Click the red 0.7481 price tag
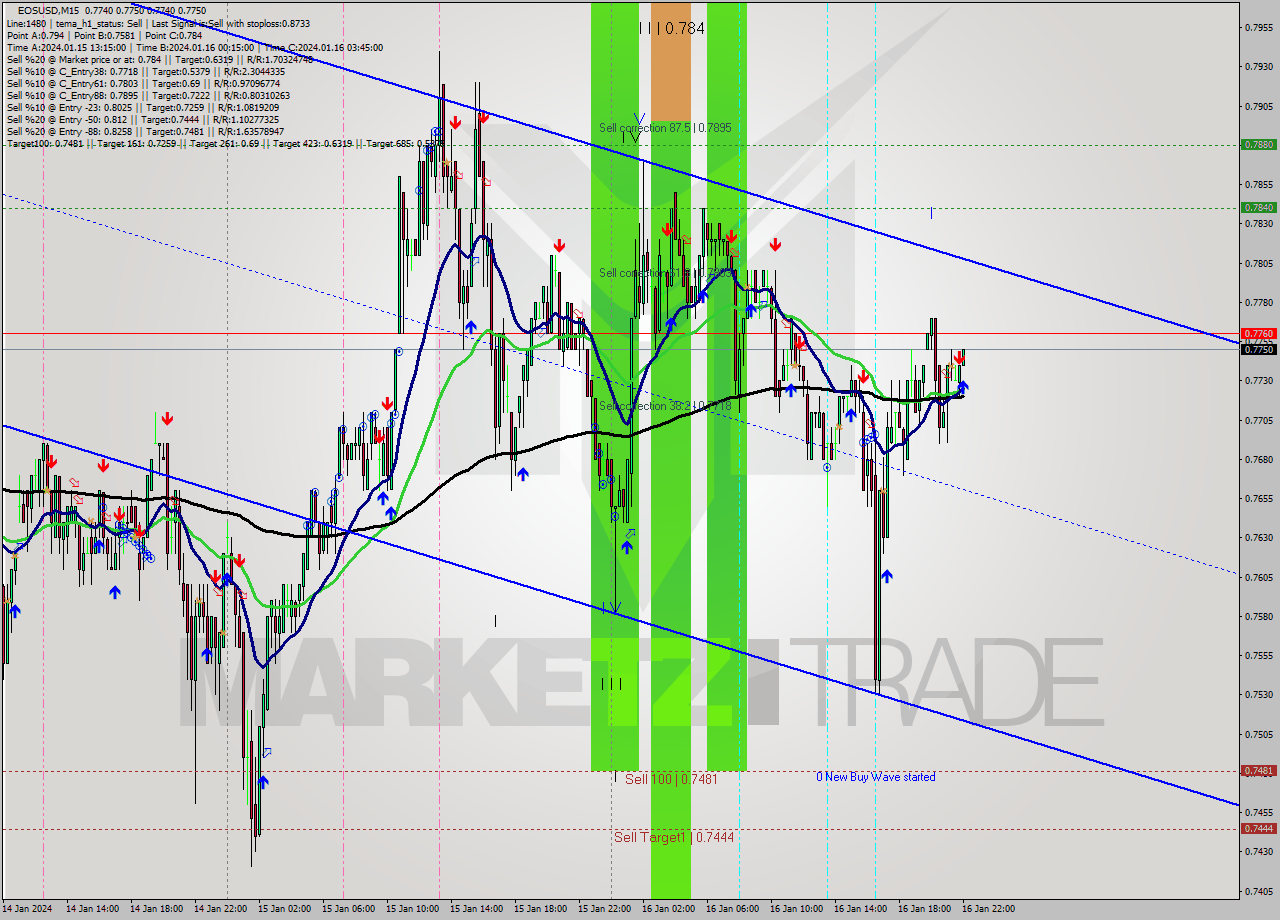This screenshot has width=1280, height=920. (x=1258, y=770)
